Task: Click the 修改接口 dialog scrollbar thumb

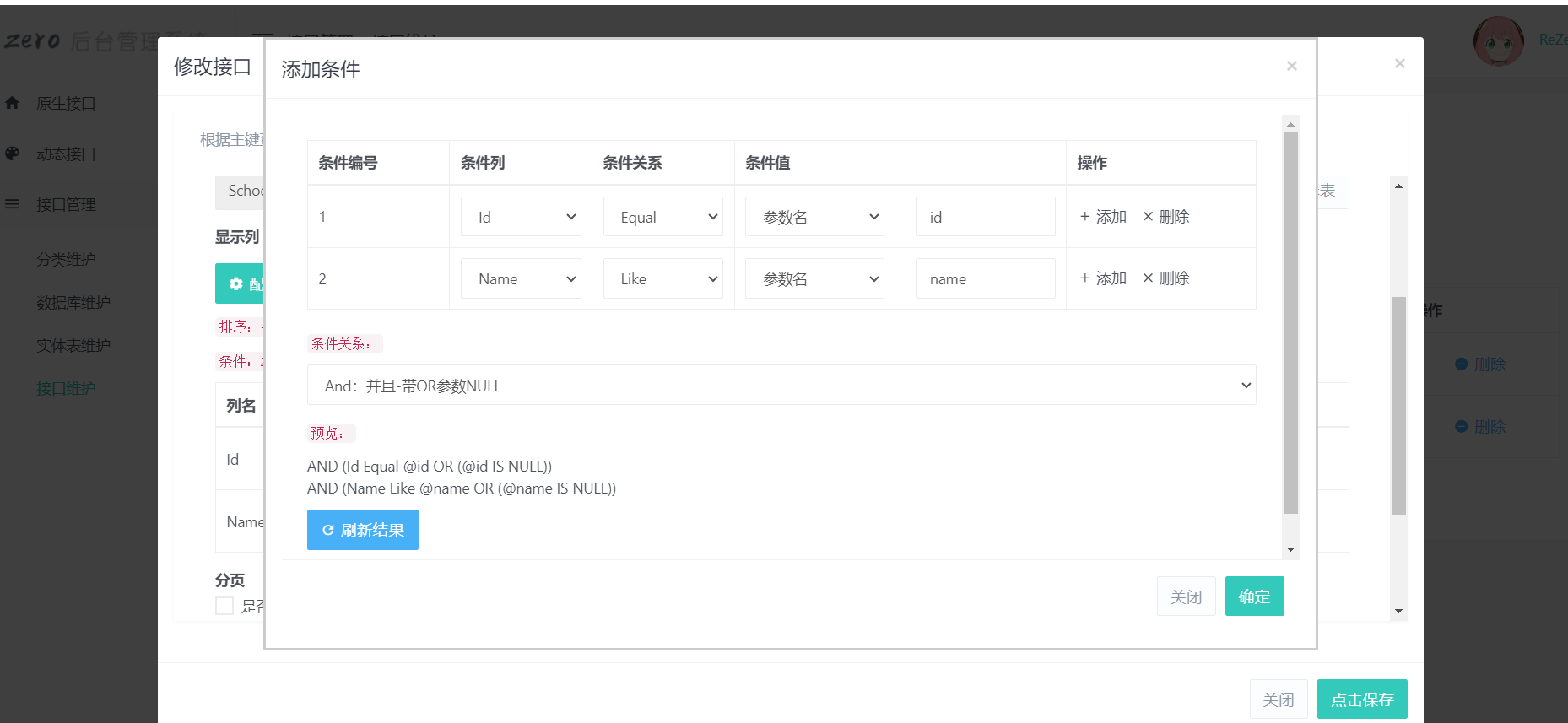Action: click(1398, 405)
